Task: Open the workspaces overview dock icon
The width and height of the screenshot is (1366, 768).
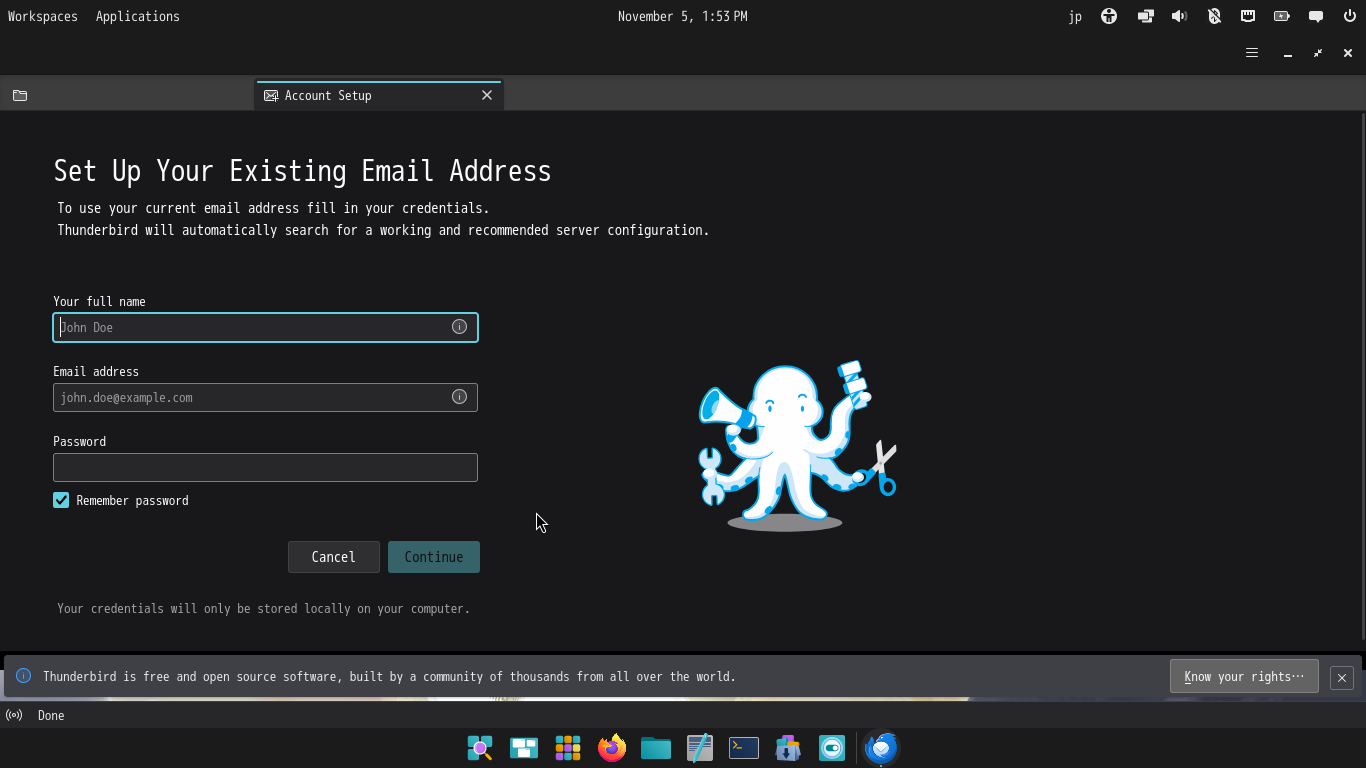Action: pyautogui.click(x=524, y=748)
